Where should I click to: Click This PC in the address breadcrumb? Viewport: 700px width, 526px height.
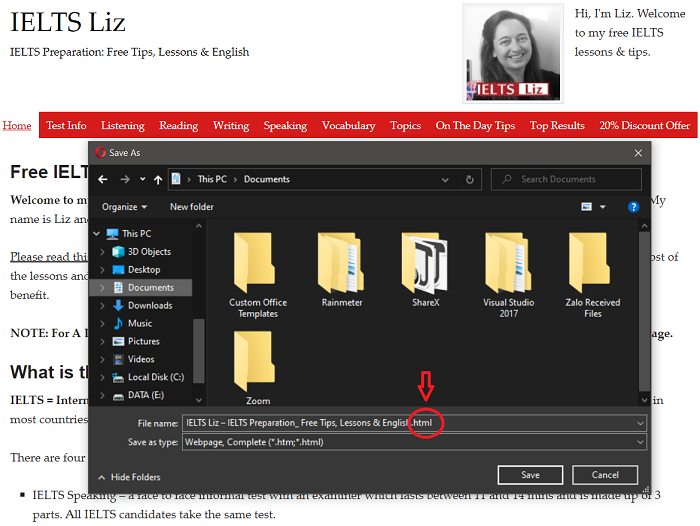212,179
